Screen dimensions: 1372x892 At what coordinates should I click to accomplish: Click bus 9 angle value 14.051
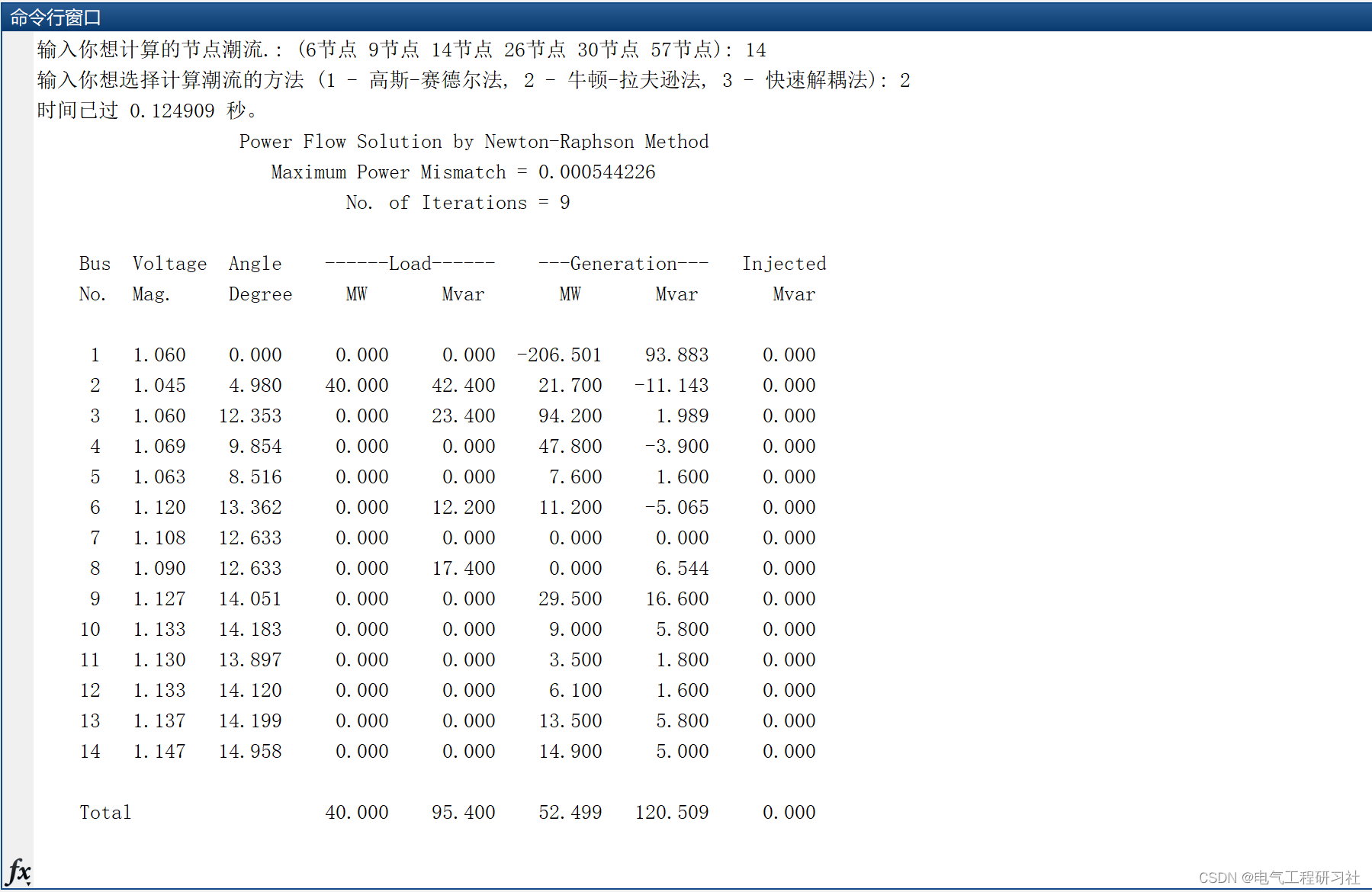click(x=250, y=599)
